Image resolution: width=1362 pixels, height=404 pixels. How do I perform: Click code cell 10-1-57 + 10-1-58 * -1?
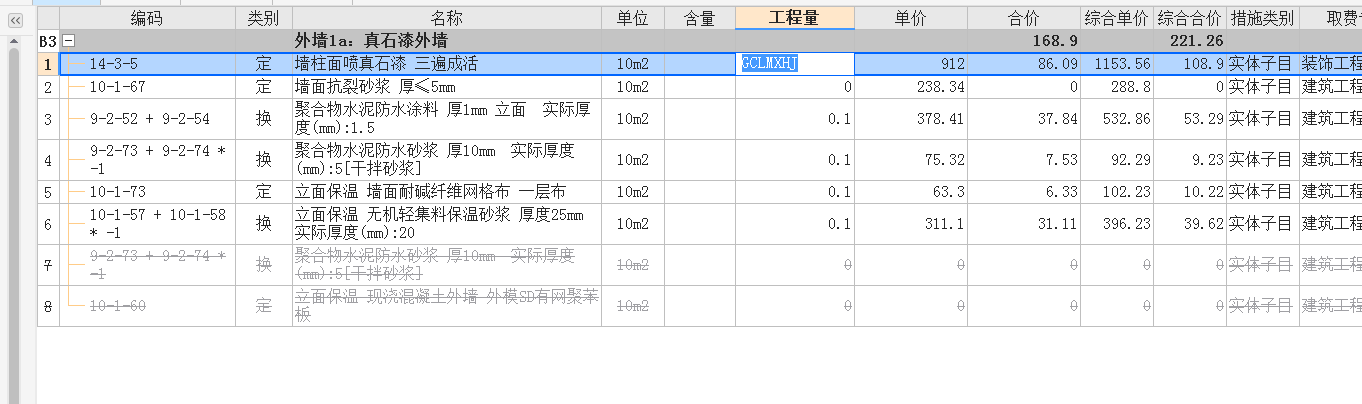[147, 224]
